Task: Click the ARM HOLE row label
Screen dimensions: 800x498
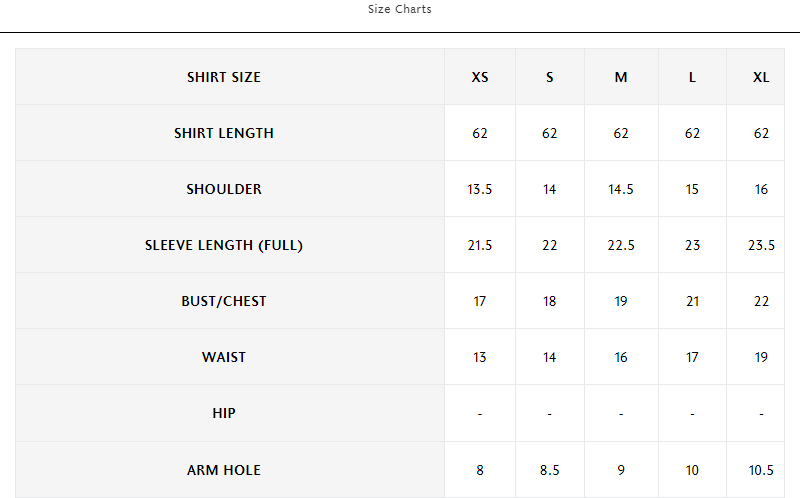Action: (x=224, y=469)
